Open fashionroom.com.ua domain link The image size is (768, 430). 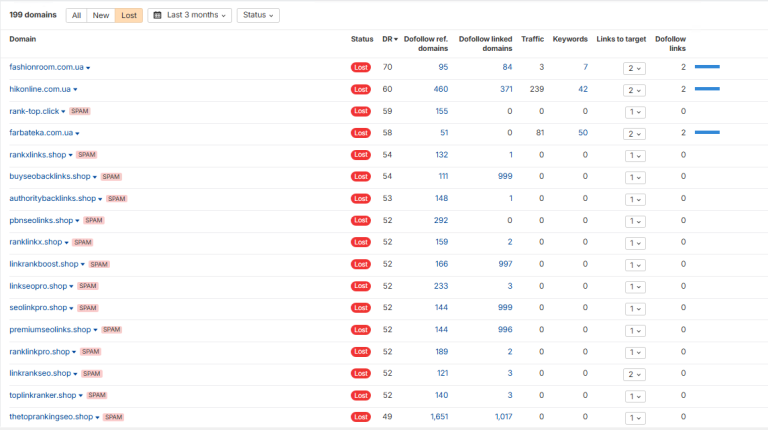pyautogui.click(x=47, y=67)
